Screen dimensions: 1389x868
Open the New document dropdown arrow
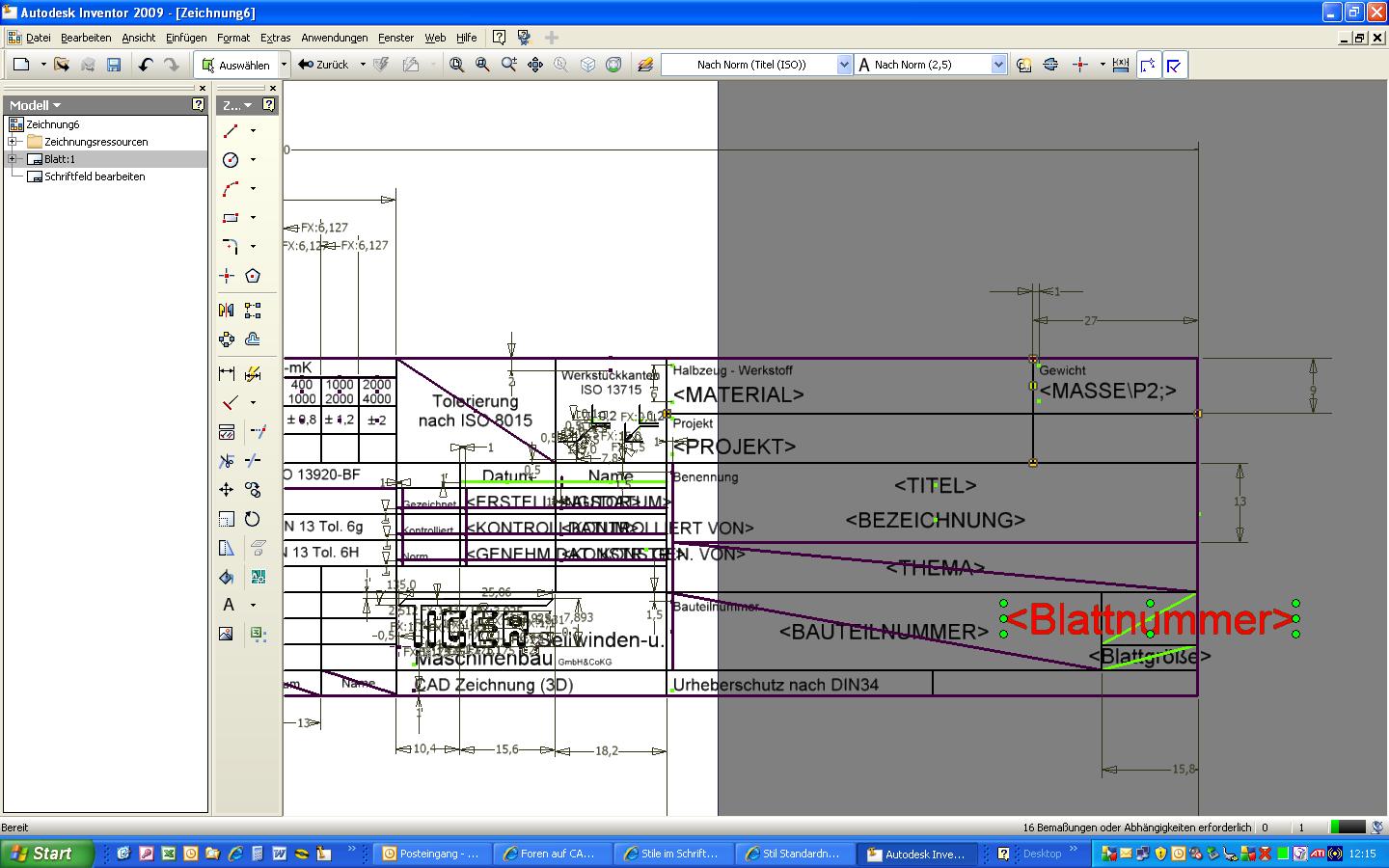[x=43, y=65]
